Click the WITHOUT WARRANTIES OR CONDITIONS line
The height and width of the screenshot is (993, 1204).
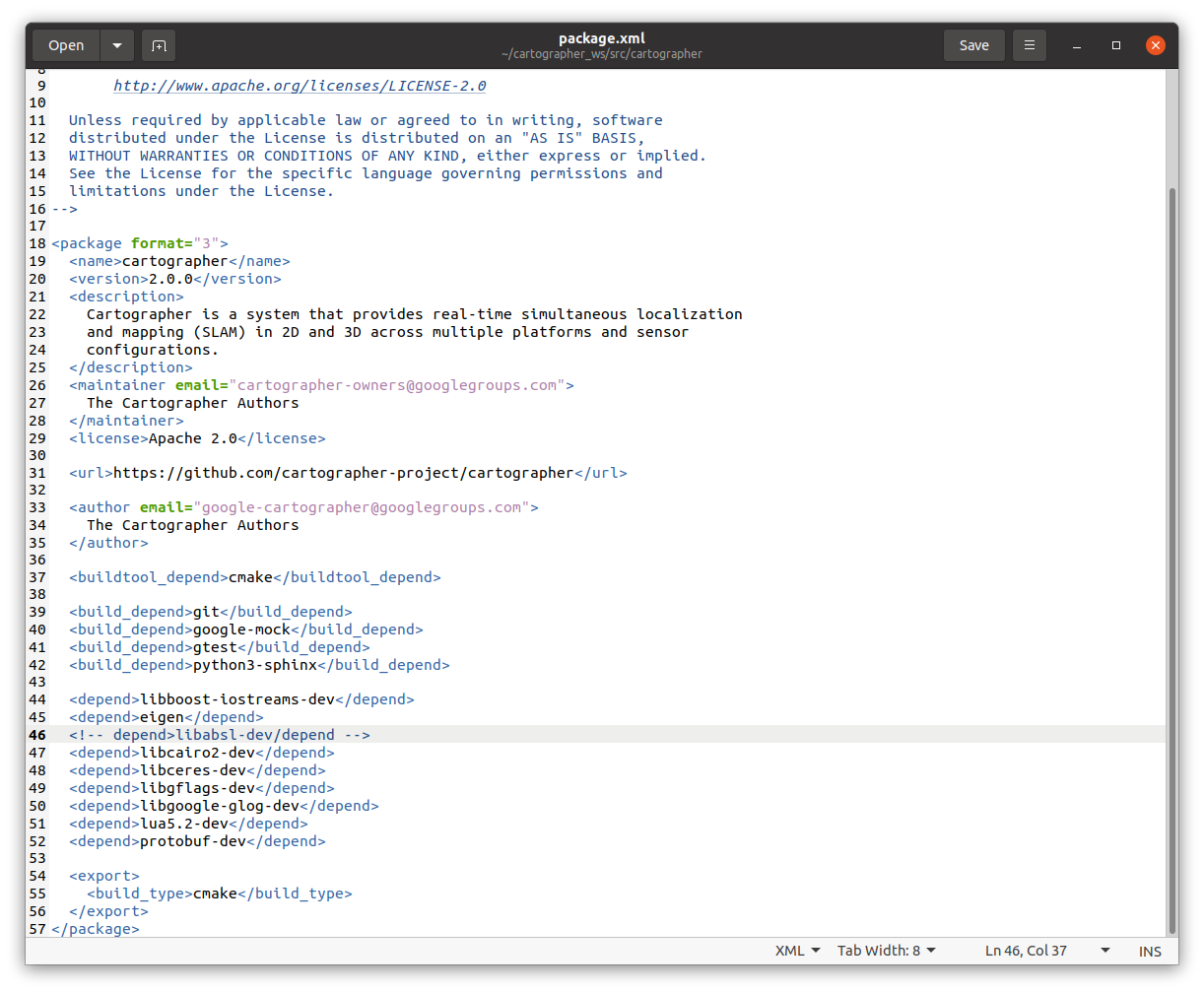pyautogui.click(x=387, y=156)
